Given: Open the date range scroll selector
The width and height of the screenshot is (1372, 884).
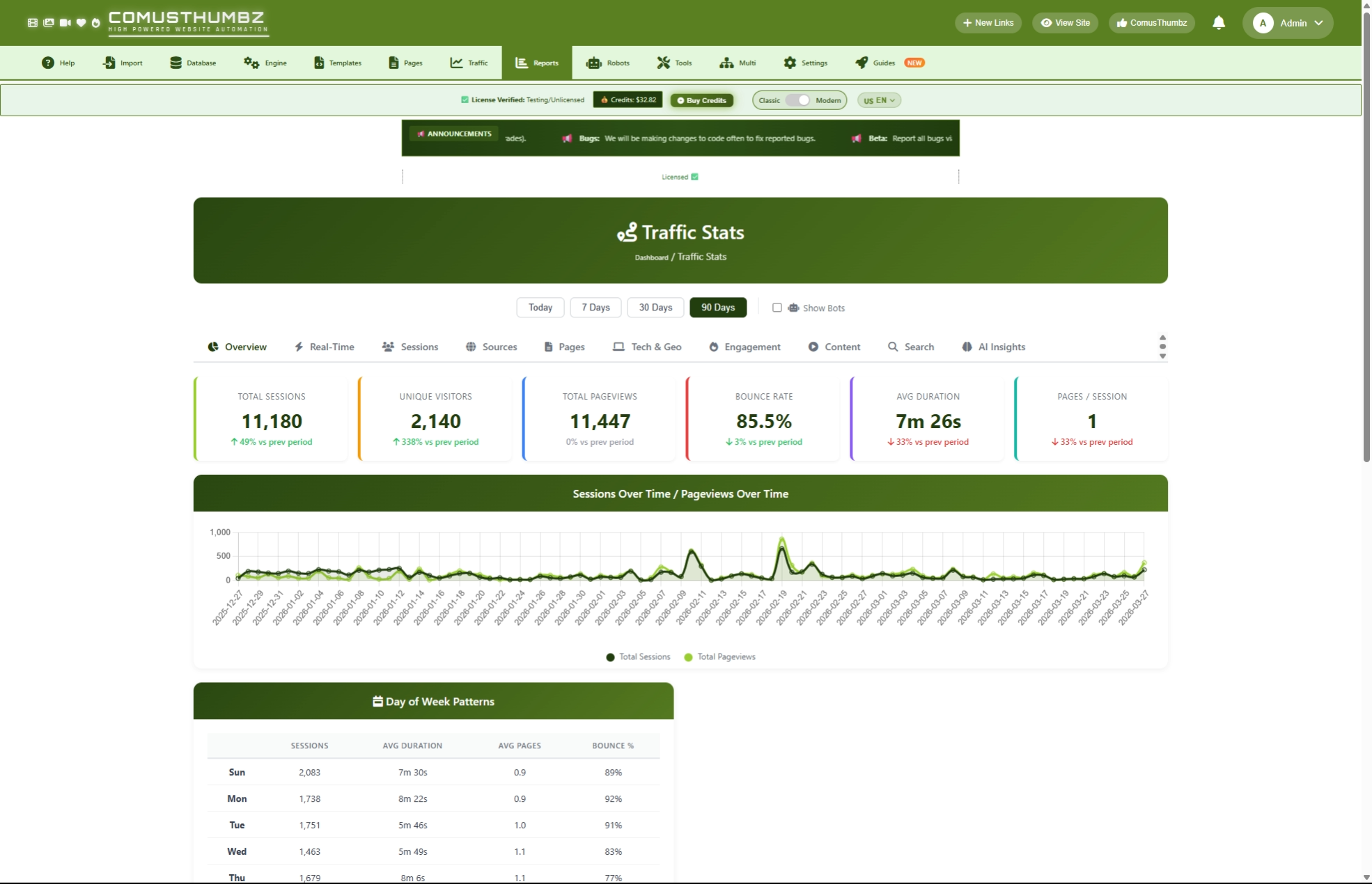Looking at the screenshot, I should [1162, 346].
